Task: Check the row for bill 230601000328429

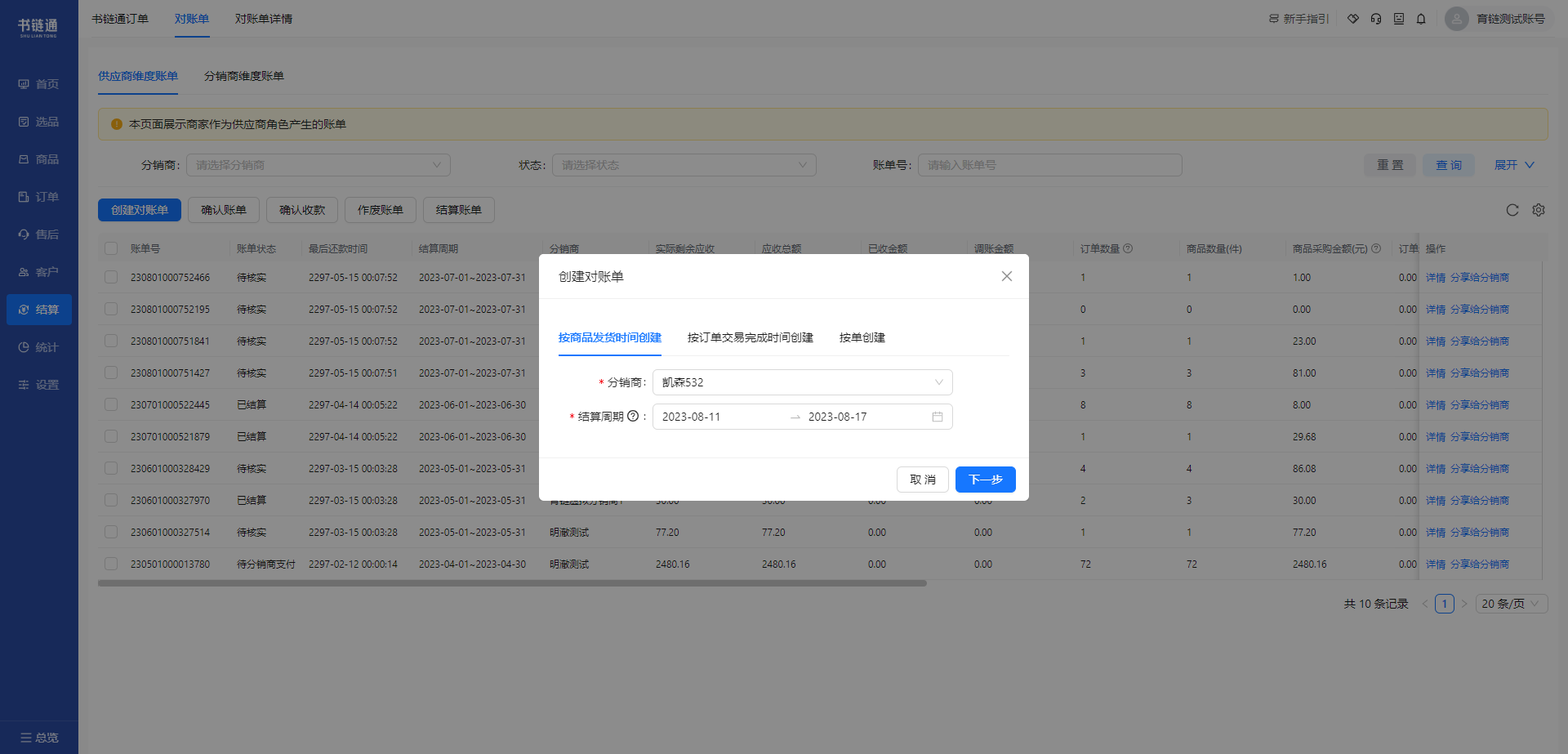Action: click(x=111, y=468)
